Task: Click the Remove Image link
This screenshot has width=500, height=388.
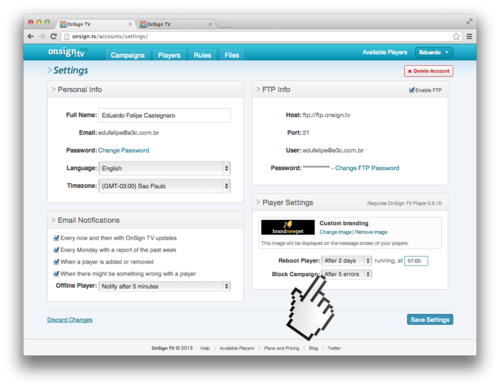Action: (x=371, y=232)
